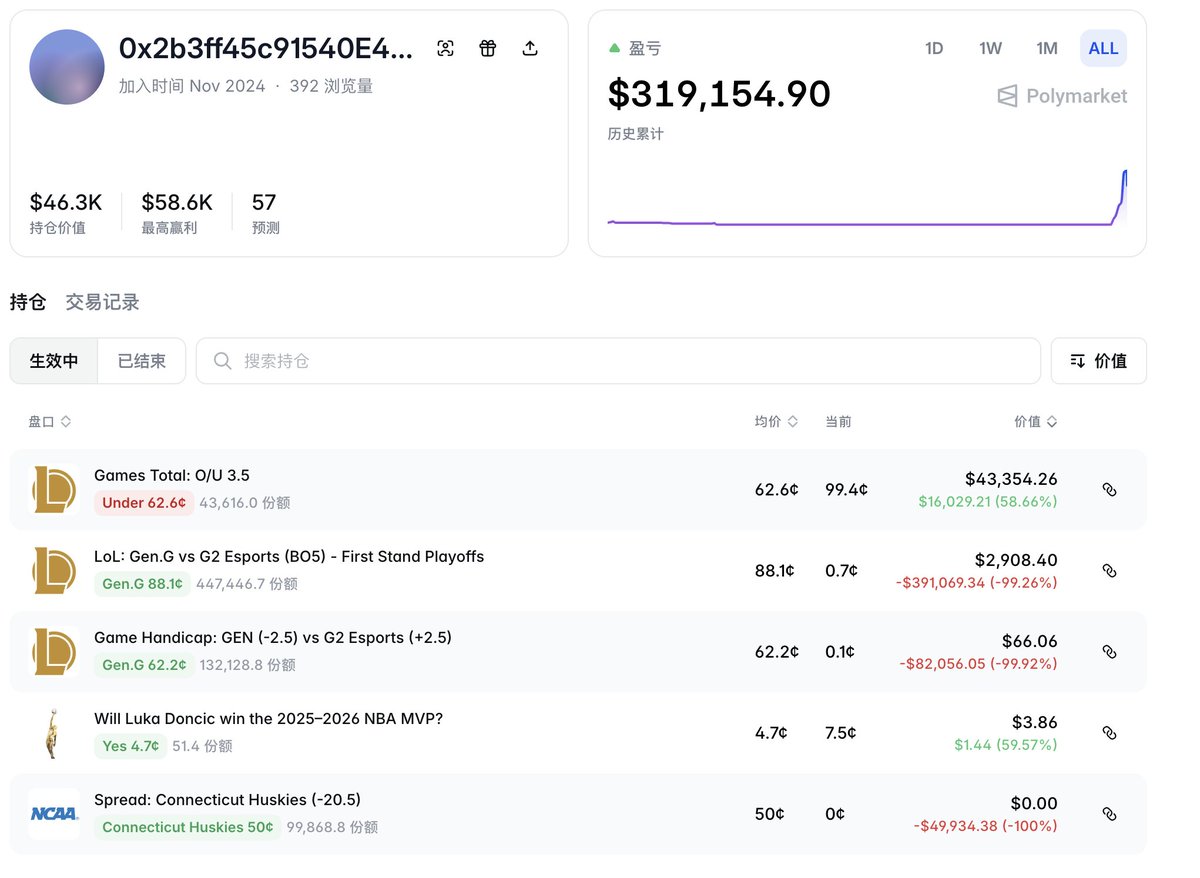
Task: Click League logo on Gen.G vs G2 BO5 row
Action: point(54,570)
